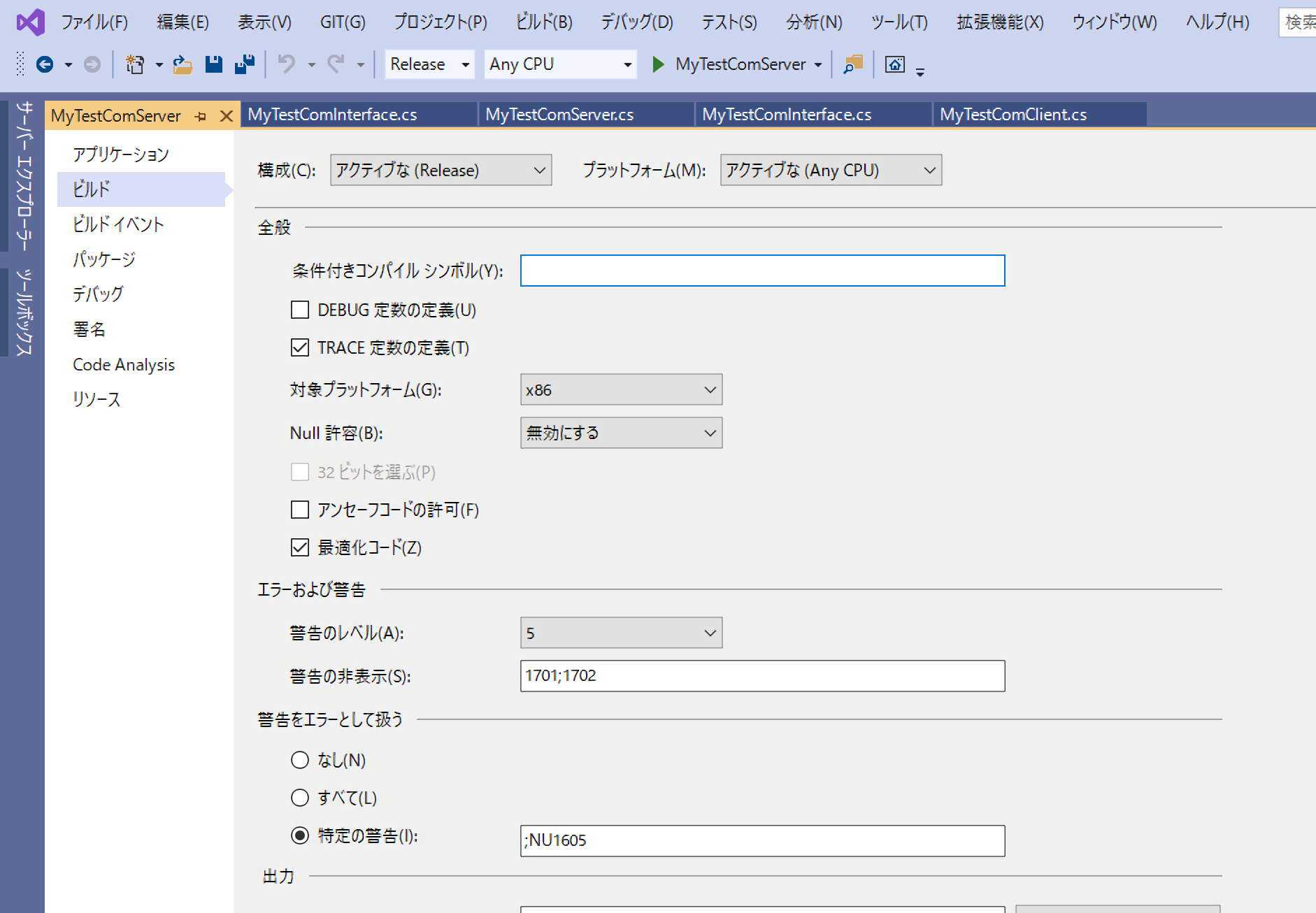Select the なし(N) radio button

click(300, 760)
